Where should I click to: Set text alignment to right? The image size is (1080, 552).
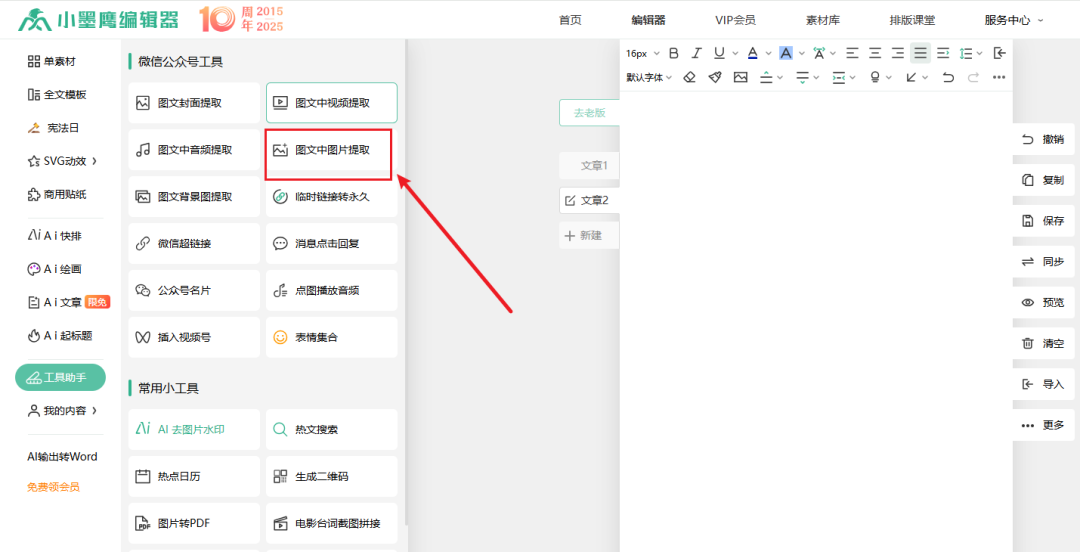click(x=897, y=53)
